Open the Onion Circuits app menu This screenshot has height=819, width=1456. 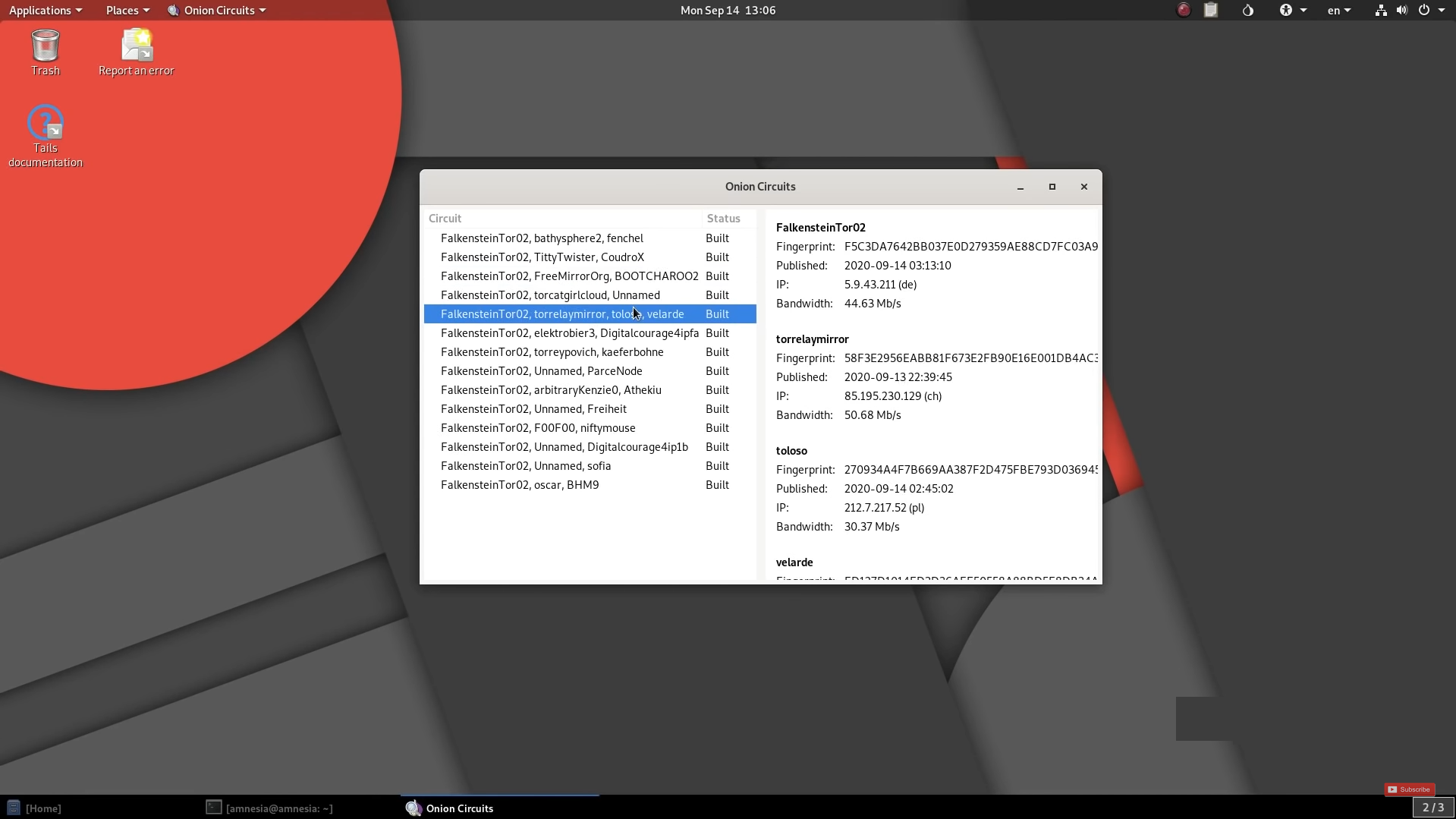point(217,10)
